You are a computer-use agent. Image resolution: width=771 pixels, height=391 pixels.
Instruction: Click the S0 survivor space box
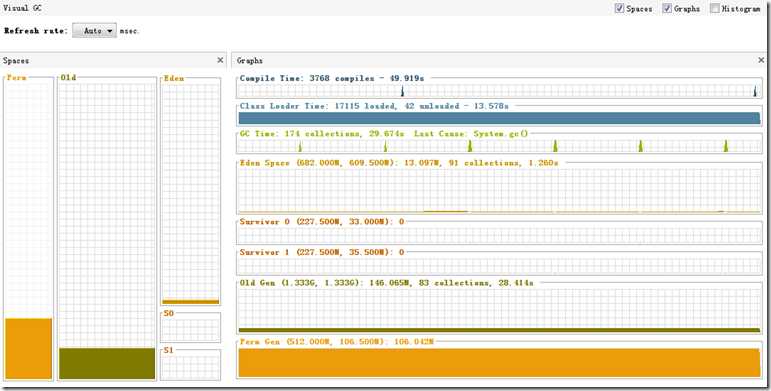190,329
